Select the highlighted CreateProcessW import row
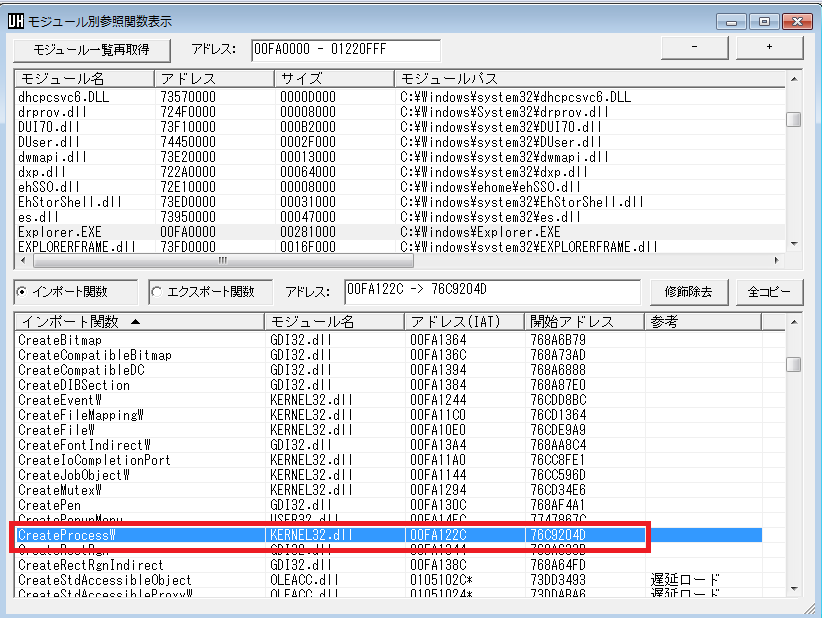The height and width of the screenshot is (618, 822). pyautogui.click(x=388, y=535)
